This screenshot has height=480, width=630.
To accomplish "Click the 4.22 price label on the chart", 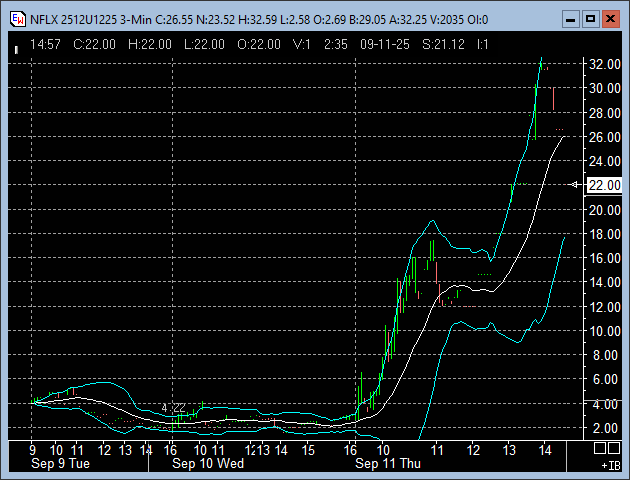I will tap(174, 408).
